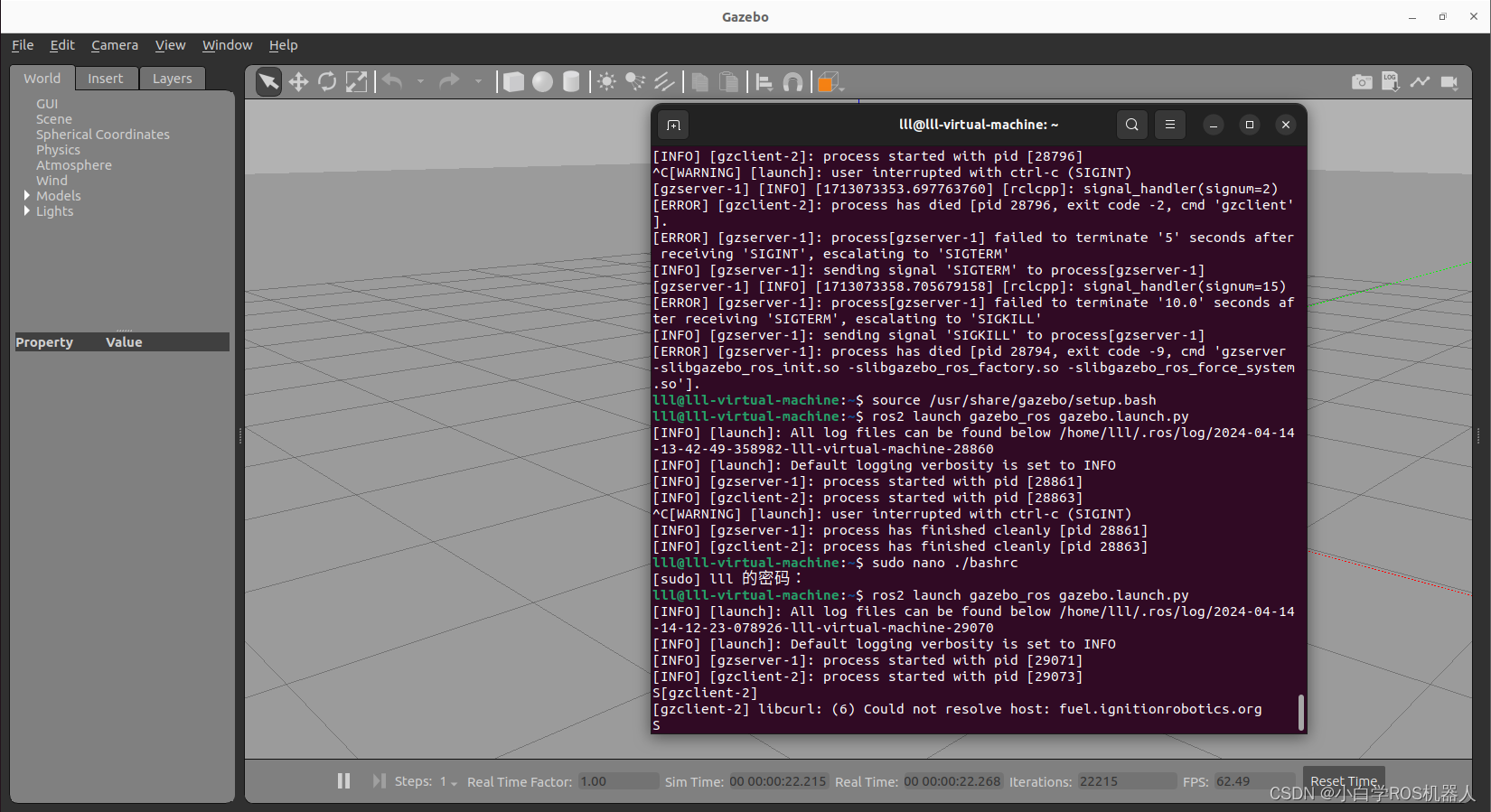Select Wind in the world tree
Image resolution: width=1491 pixels, height=812 pixels.
click(x=52, y=181)
